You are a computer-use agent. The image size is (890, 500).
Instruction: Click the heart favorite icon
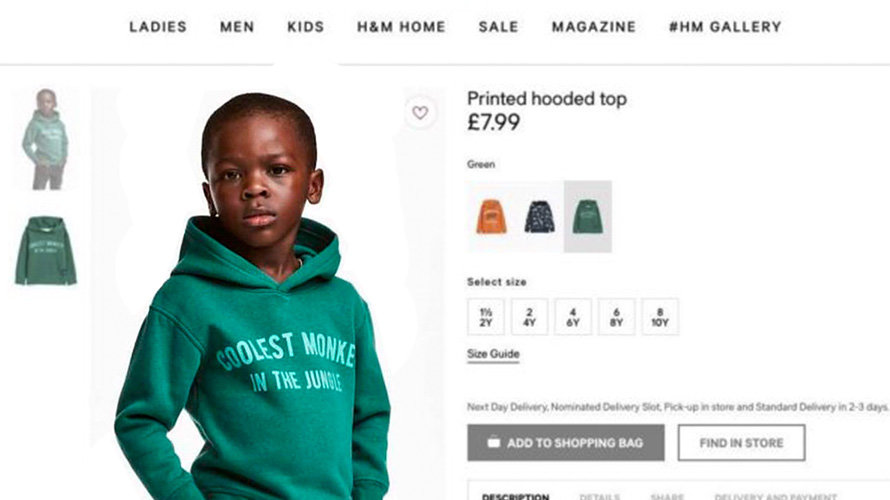[420, 112]
